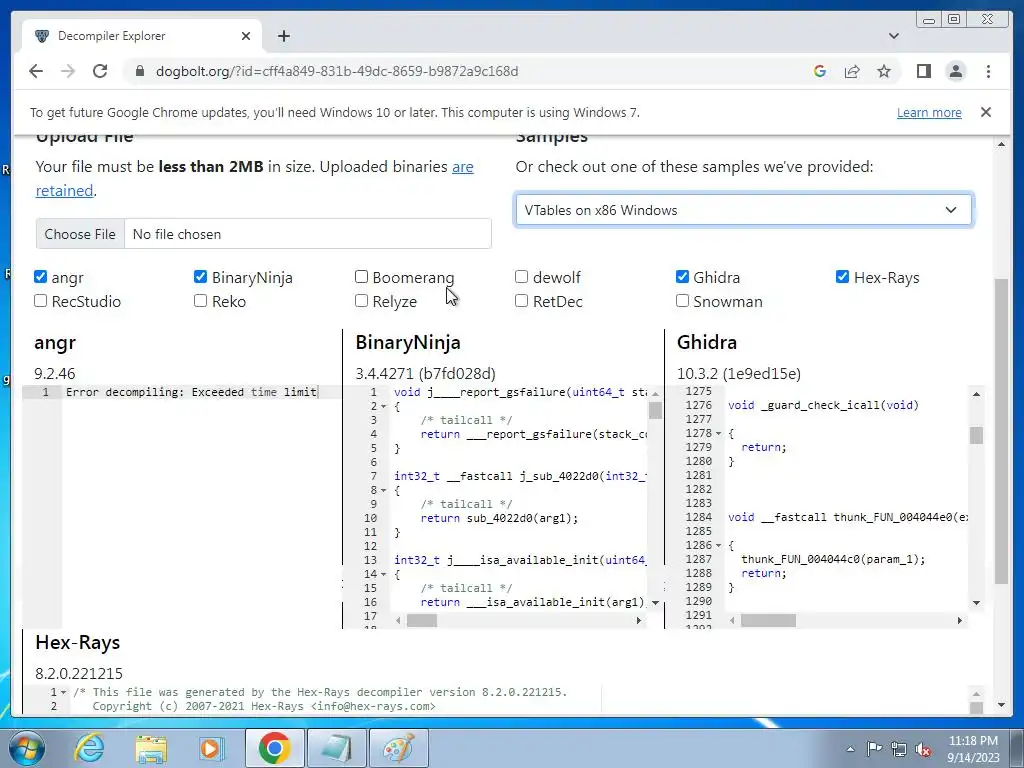Screen dimensions: 1024x768
Task: Uncheck the angr decompiler
Action: [40, 277]
